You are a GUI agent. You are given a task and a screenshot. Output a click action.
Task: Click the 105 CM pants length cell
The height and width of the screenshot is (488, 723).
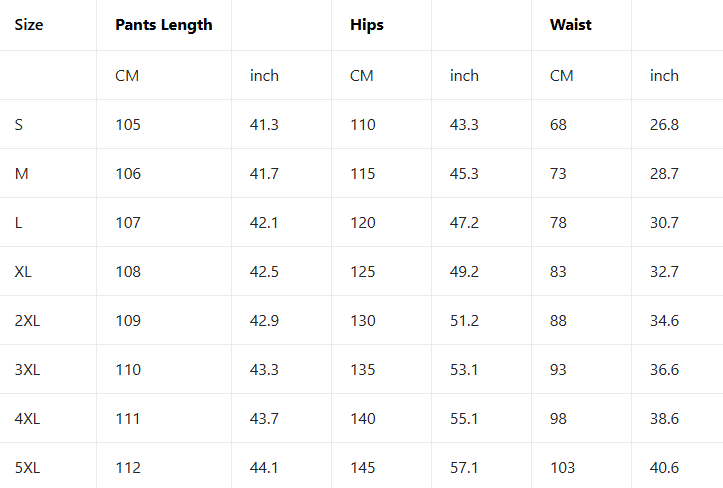[128, 125]
